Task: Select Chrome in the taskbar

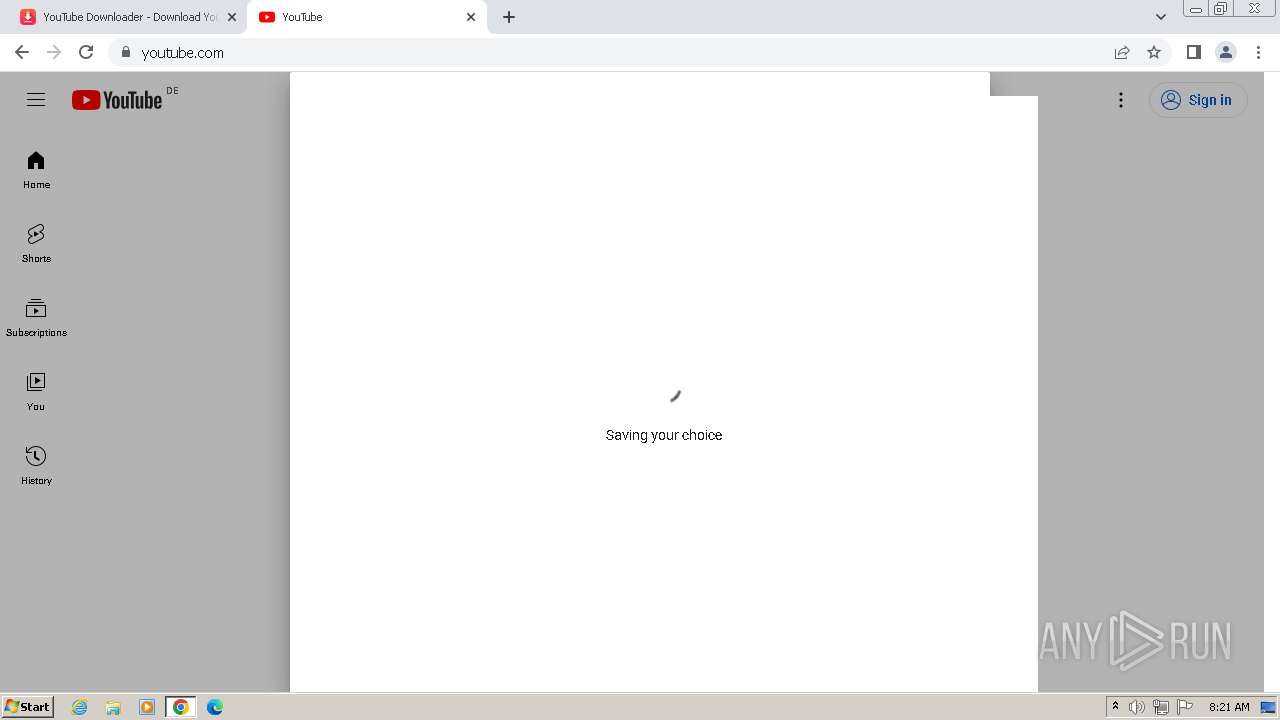Action: coord(181,707)
